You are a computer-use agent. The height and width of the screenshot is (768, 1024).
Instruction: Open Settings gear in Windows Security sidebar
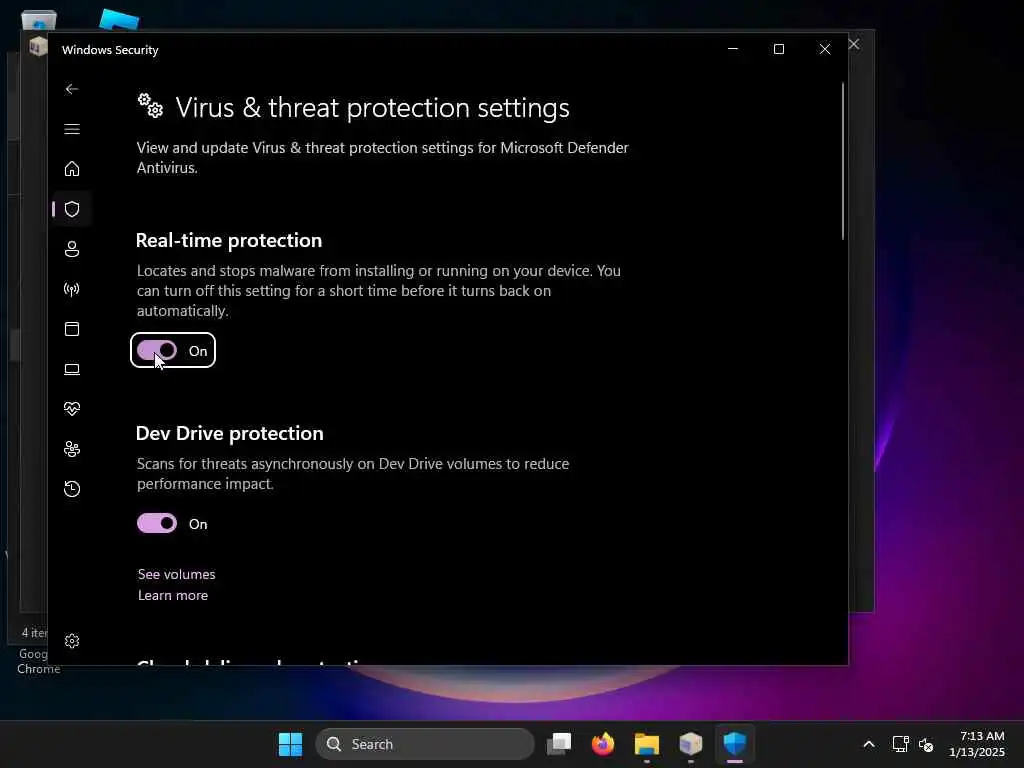click(72, 641)
